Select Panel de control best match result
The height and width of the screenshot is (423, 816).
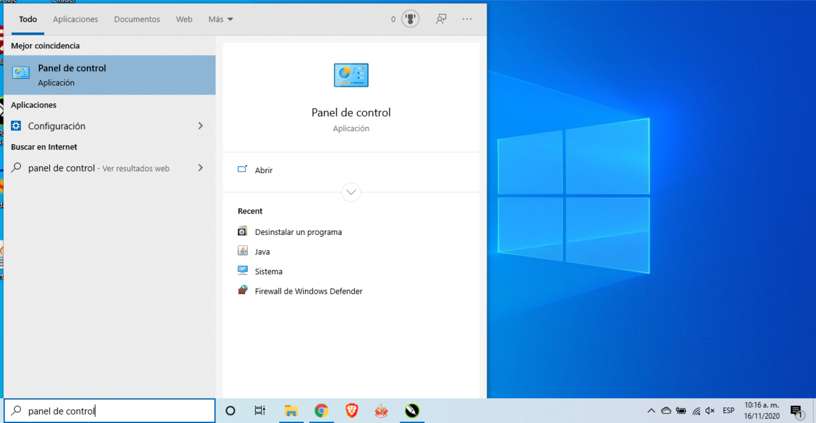click(x=110, y=75)
